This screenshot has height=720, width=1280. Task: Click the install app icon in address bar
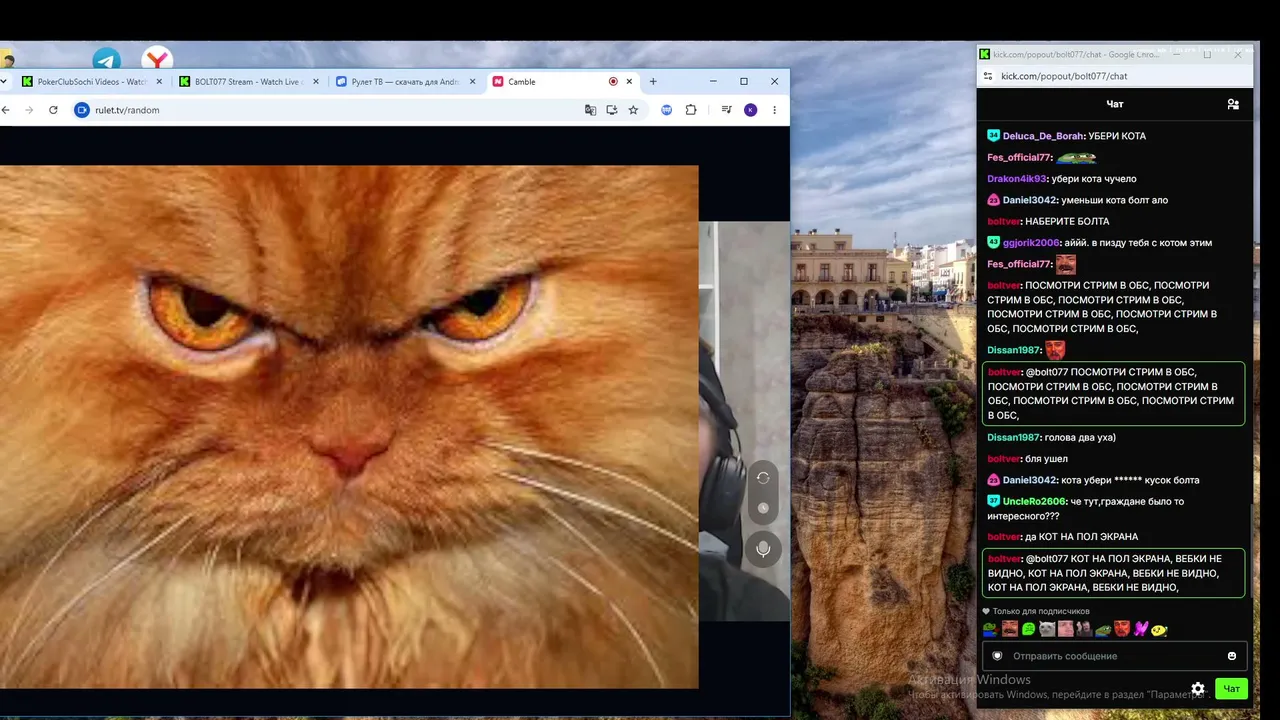pos(612,110)
